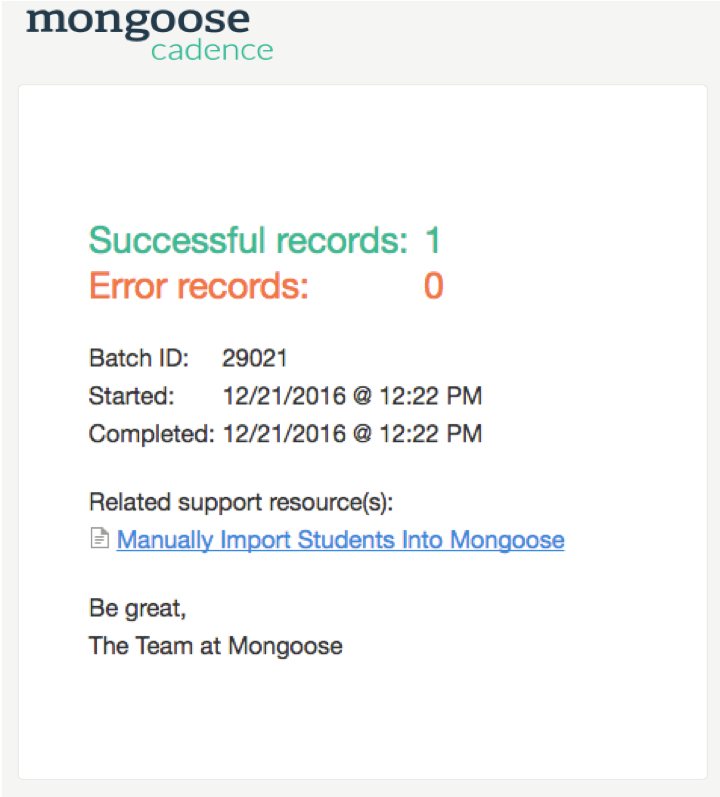Click the error records count 0
The width and height of the screenshot is (720, 797).
click(x=433, y=287)
